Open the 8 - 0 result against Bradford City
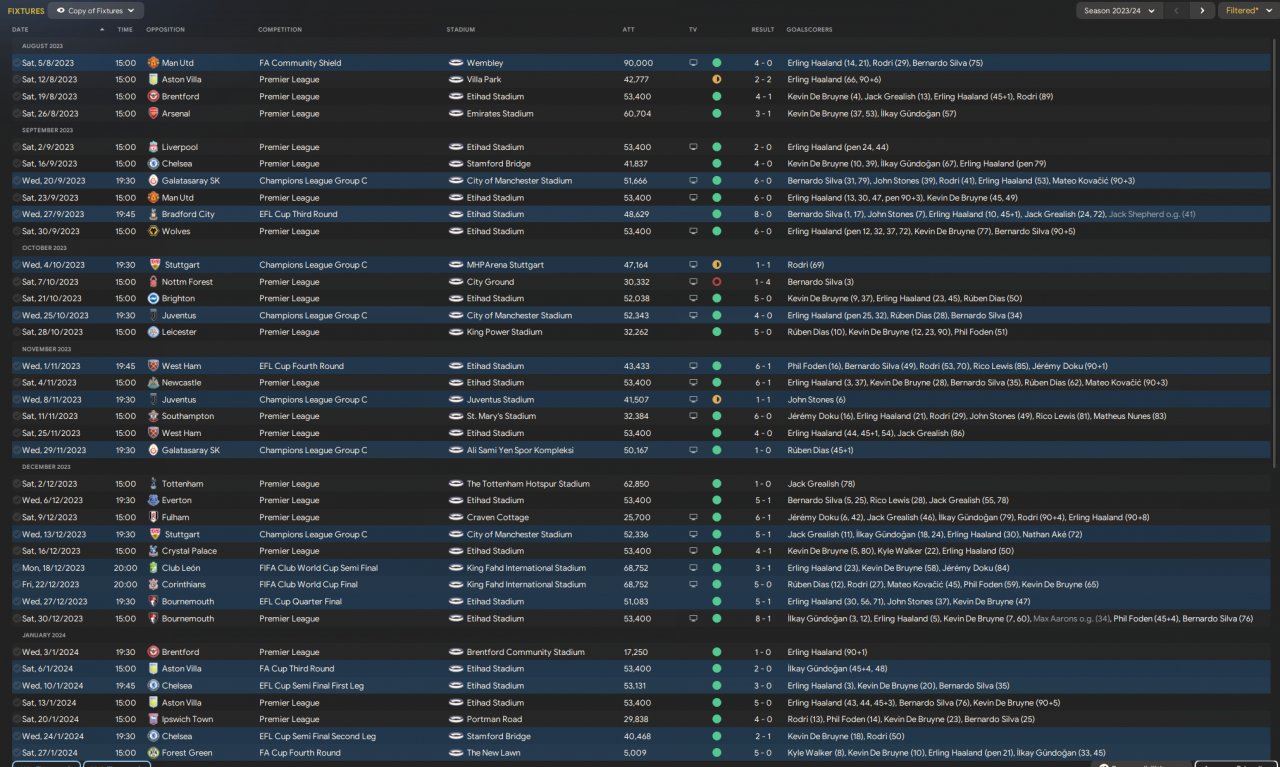The width and height of the screenshot is (1280, 767). pos(763,214)
